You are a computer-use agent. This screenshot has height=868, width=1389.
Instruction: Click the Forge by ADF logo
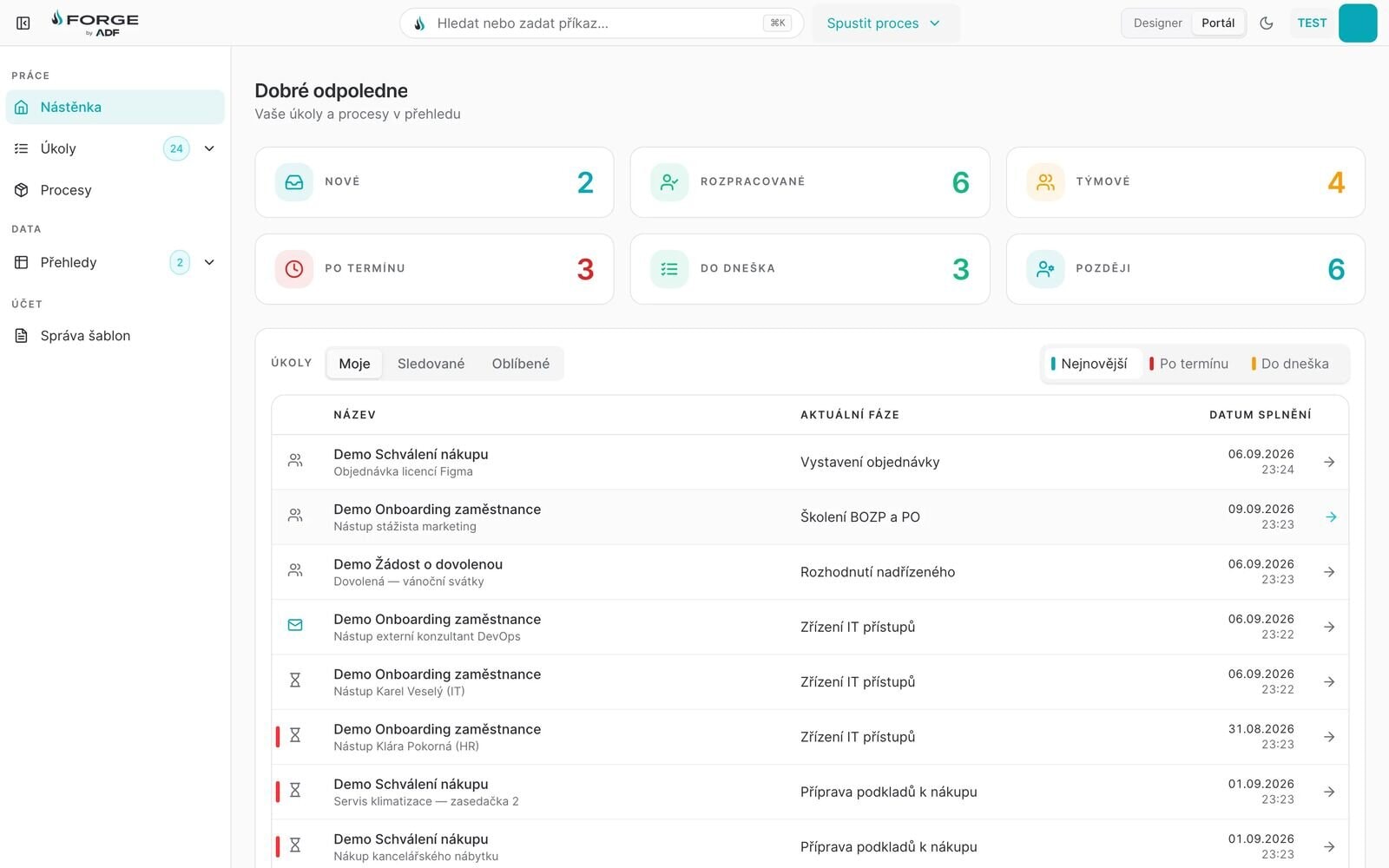95,23
